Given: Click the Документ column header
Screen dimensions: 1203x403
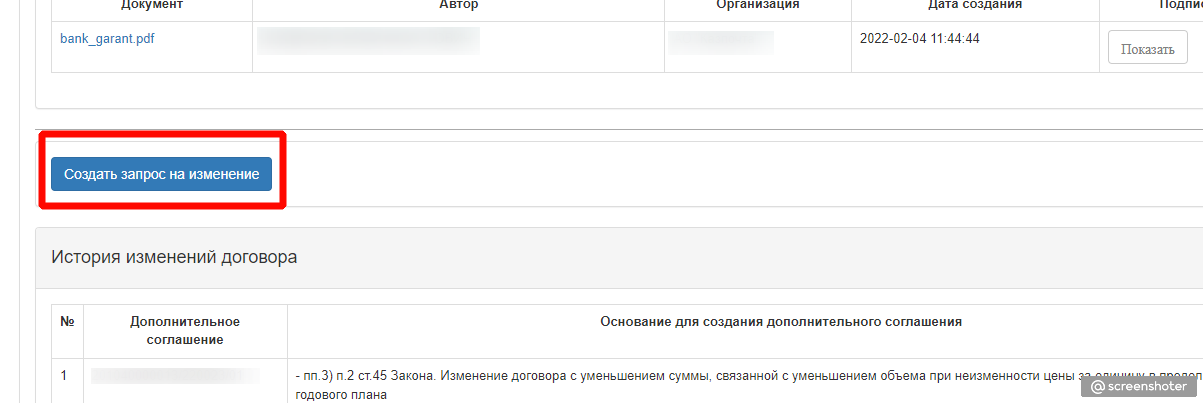Looking at the screenshot, I should [x=152, y=6].
